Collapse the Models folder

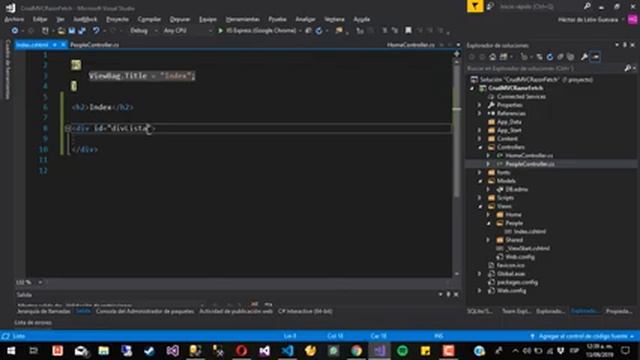click(480, 181)
